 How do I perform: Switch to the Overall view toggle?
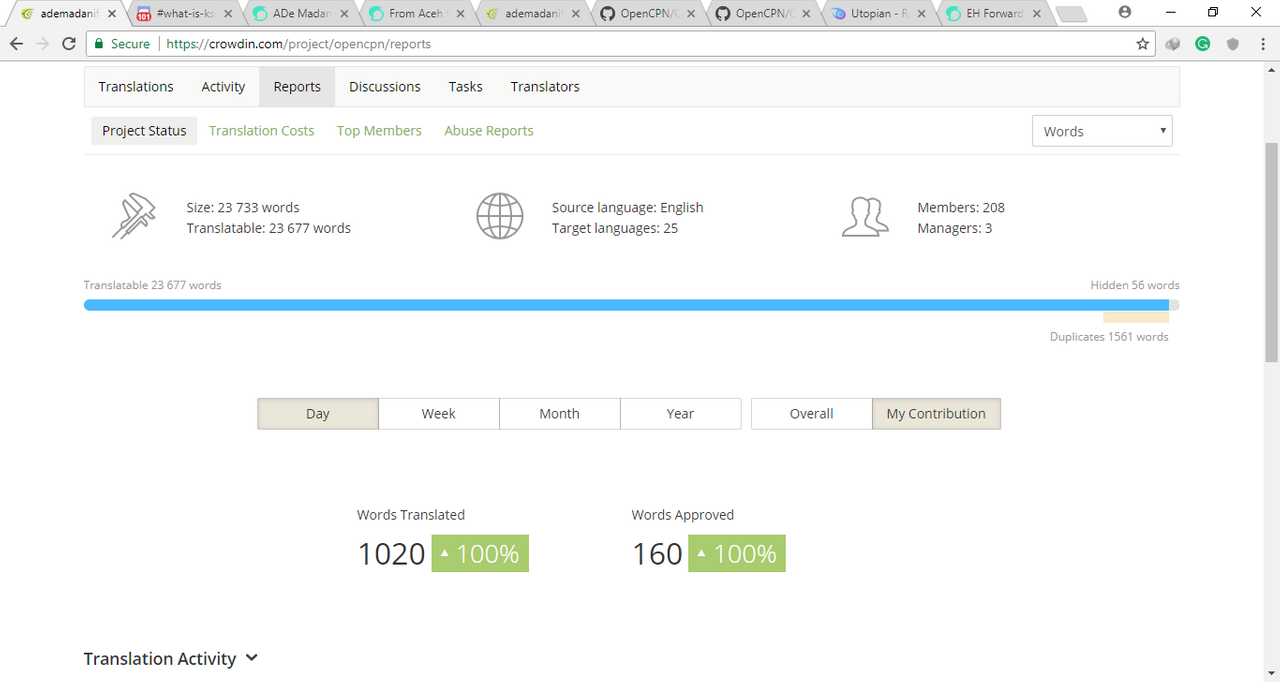(812, 414)
